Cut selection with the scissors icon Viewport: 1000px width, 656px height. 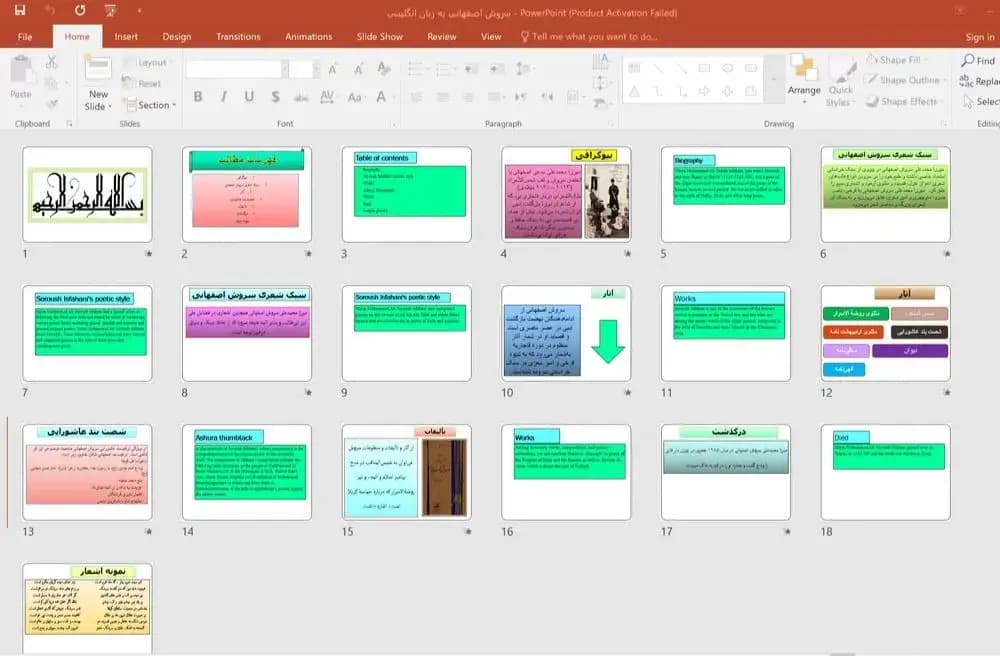click(x=52, y=62)
